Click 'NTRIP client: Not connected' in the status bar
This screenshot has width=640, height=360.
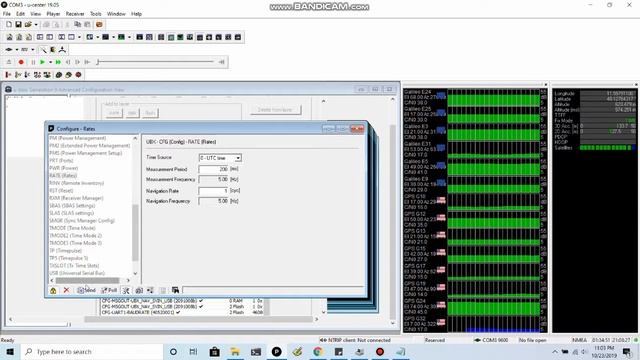click(x=355, y=340)
